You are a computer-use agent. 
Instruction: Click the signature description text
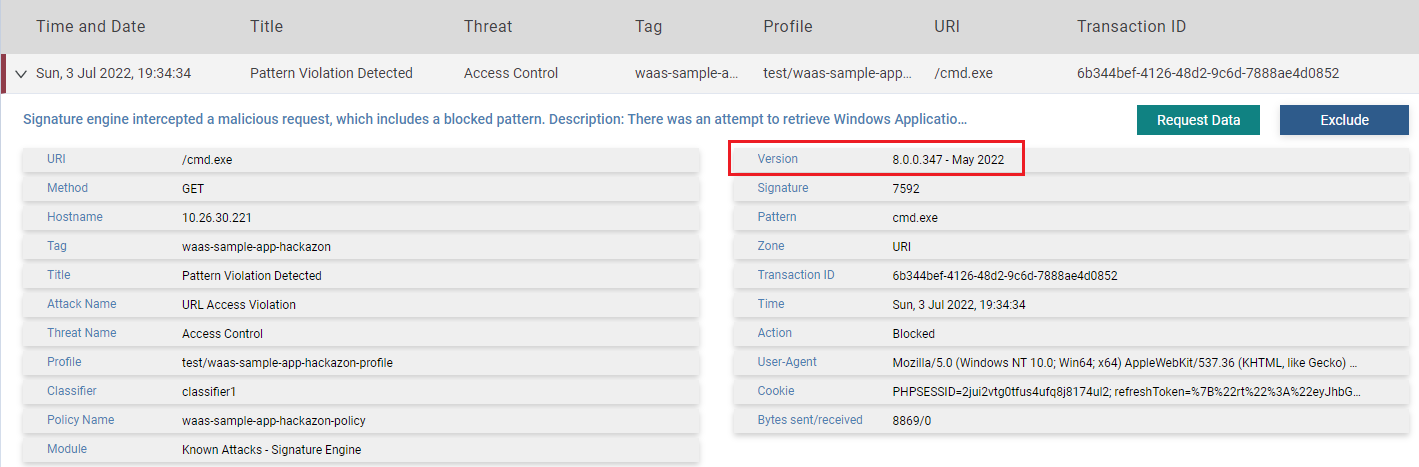coord(494,120)
